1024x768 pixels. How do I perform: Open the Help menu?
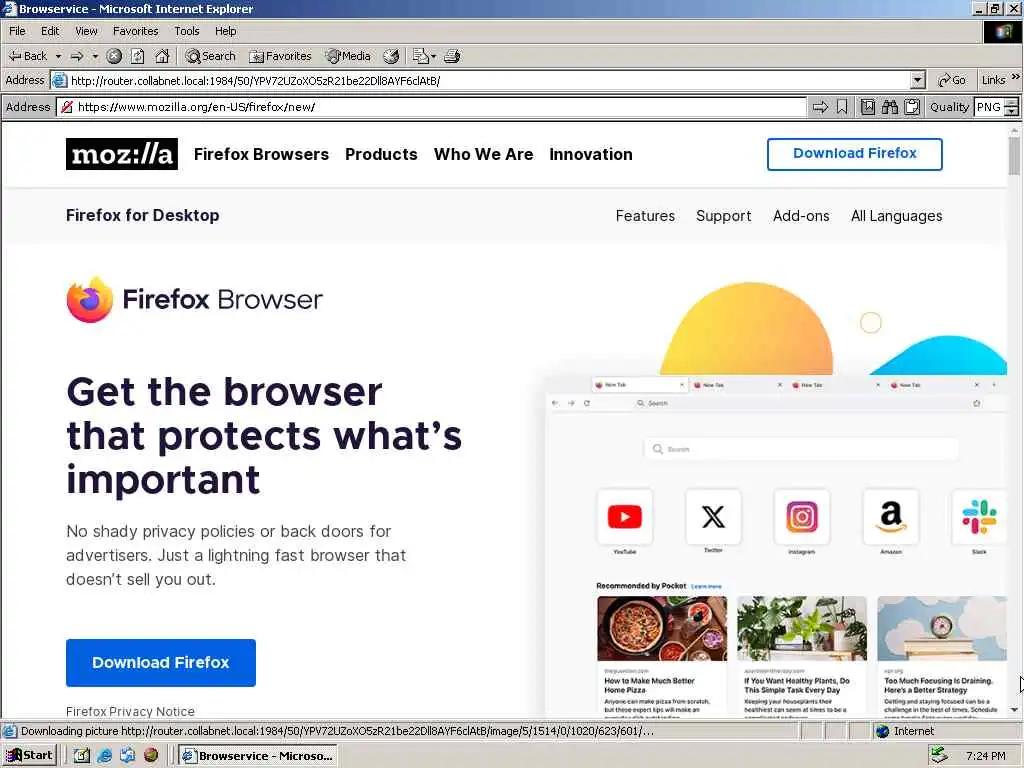225,31
